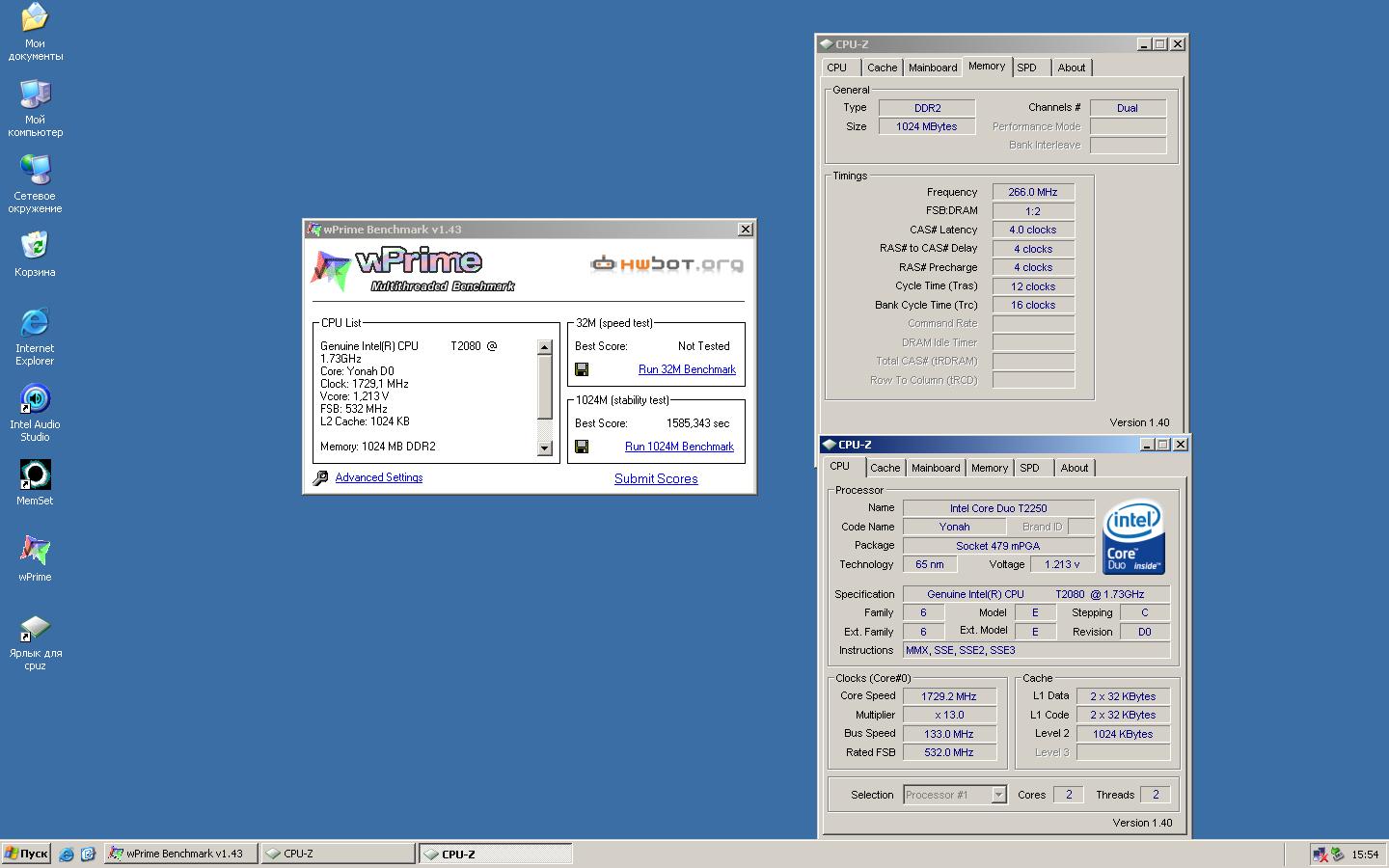Click the CAS# Latency value 4.0 clocks
This screenshot has height=868, width=1389.
pos(1033,230)
